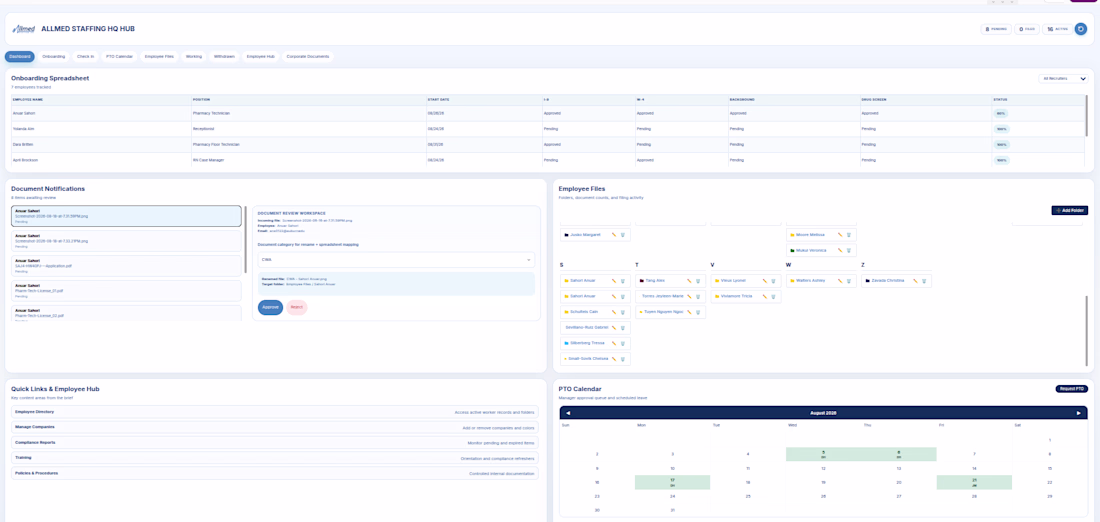This screenshot has width=1100, height=522.
Task: Open the Withdrawn tab
Action: coord(224,56)
